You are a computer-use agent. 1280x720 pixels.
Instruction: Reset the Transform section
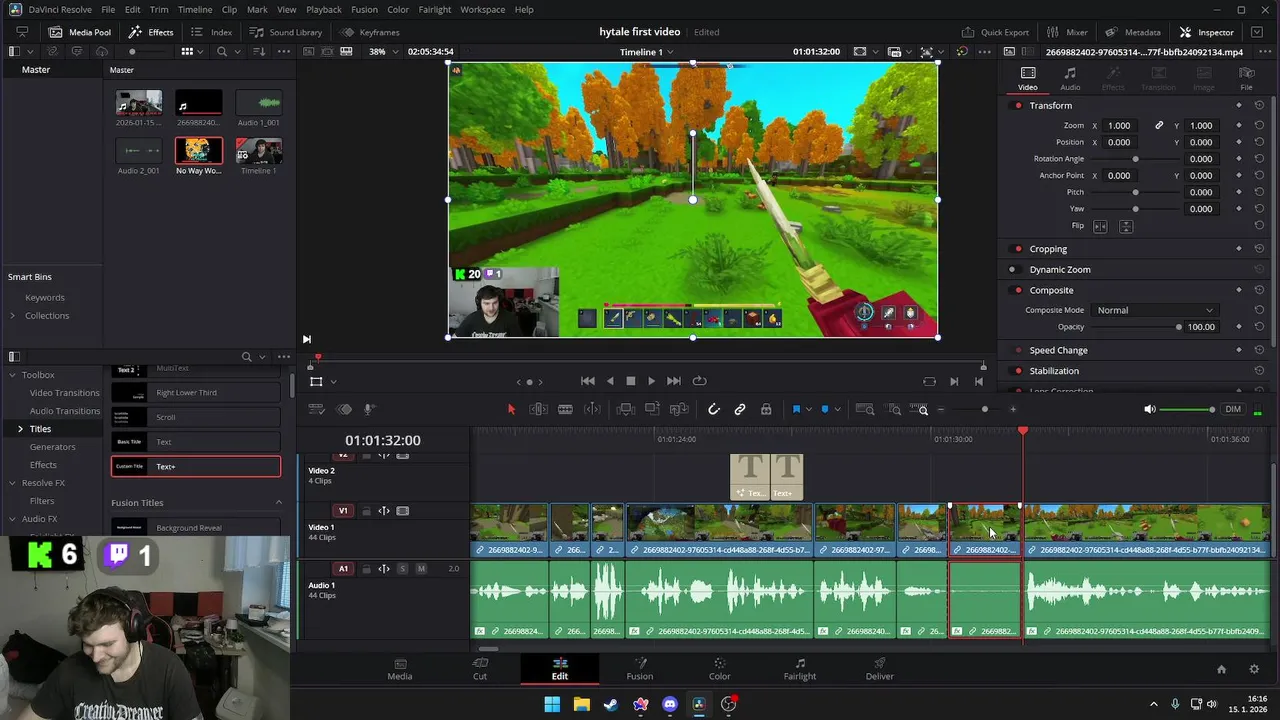(1259, 106)
